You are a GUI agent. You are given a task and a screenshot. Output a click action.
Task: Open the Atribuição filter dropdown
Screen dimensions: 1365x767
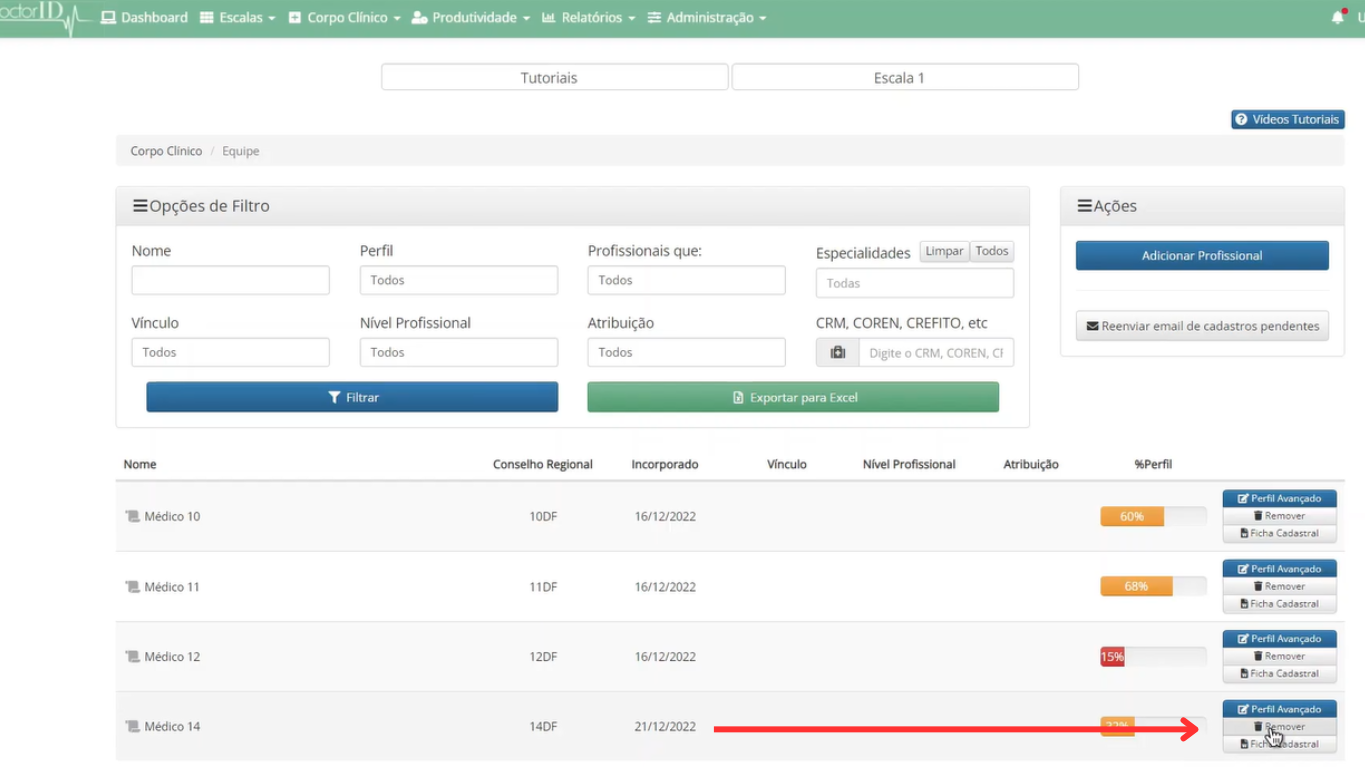tap(686, 352)
